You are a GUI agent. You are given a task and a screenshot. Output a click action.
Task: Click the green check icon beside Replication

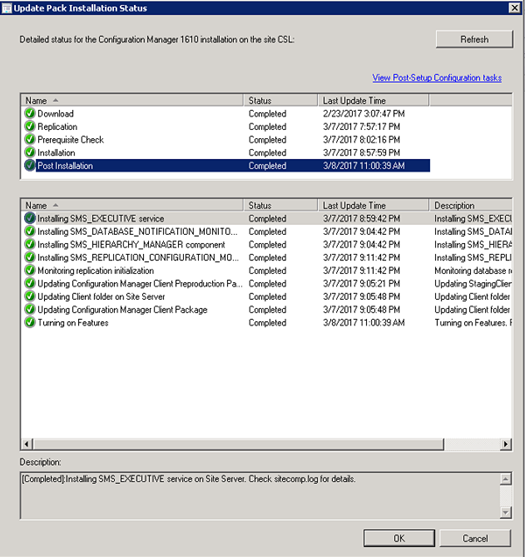click(30, 126)
